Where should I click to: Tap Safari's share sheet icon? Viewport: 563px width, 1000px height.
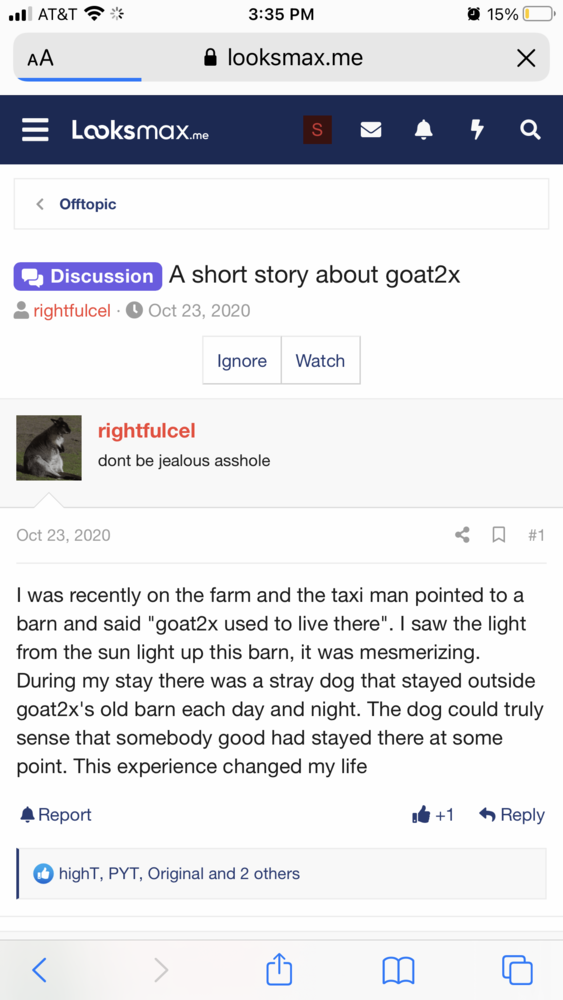click(x=279, y=969)
